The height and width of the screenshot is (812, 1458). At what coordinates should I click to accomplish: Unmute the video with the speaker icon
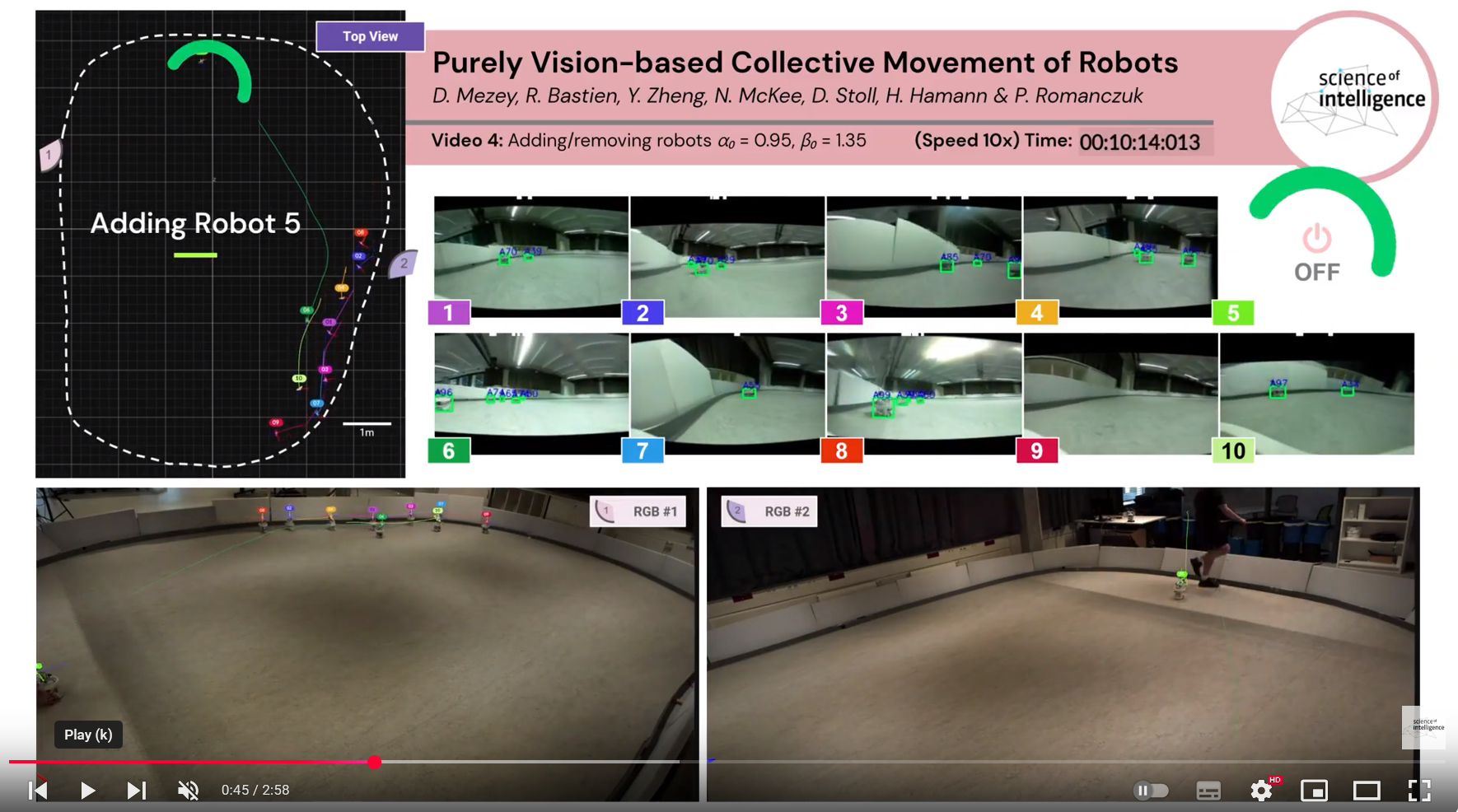point(188,791)
